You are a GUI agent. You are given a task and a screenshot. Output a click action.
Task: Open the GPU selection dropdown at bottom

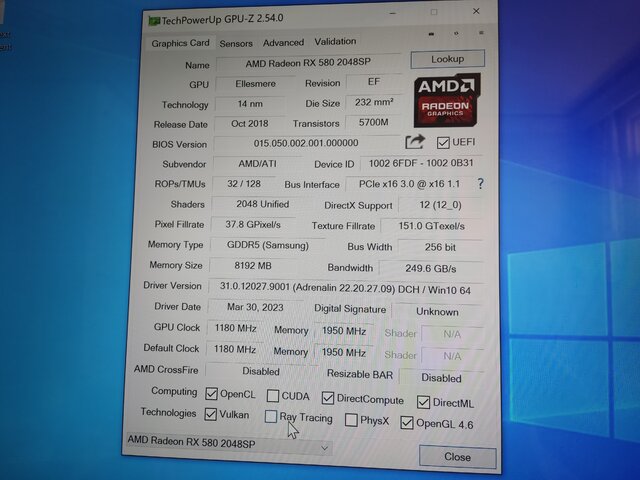tap(229, 444)
